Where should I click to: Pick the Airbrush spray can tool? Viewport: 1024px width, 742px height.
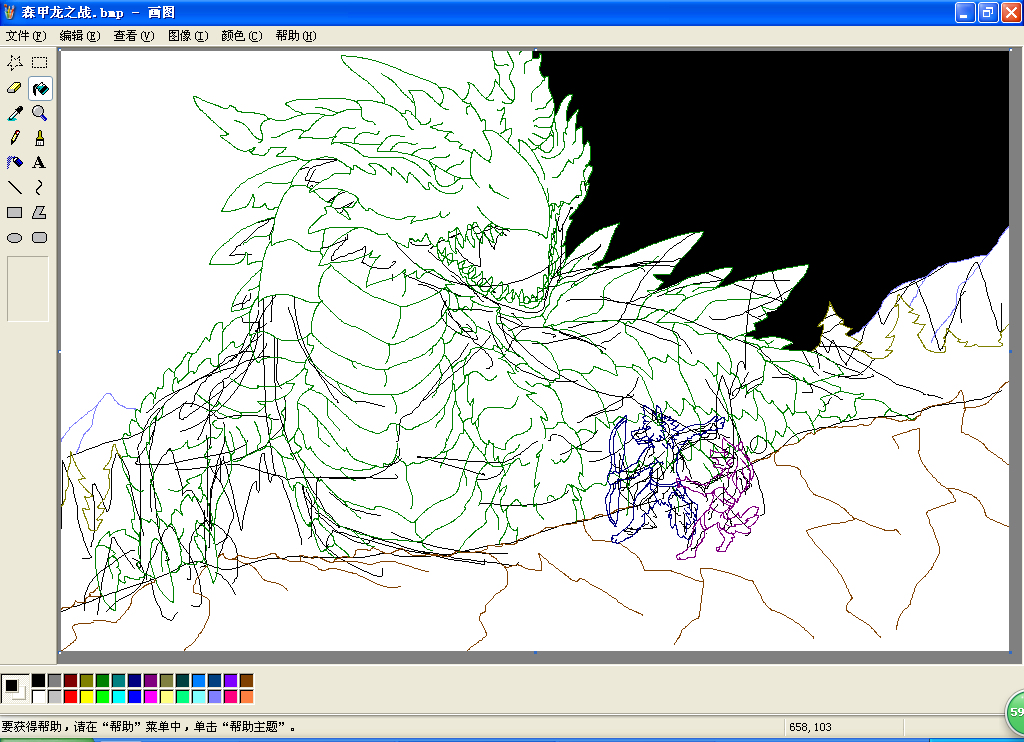coord(14,163)
